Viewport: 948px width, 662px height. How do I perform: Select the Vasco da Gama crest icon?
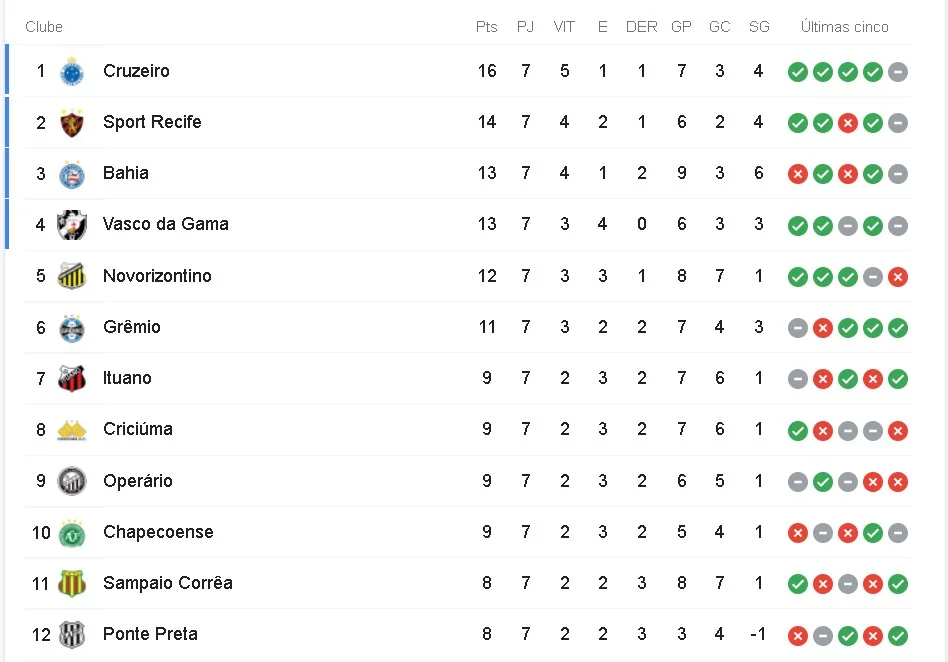(72, 225)
